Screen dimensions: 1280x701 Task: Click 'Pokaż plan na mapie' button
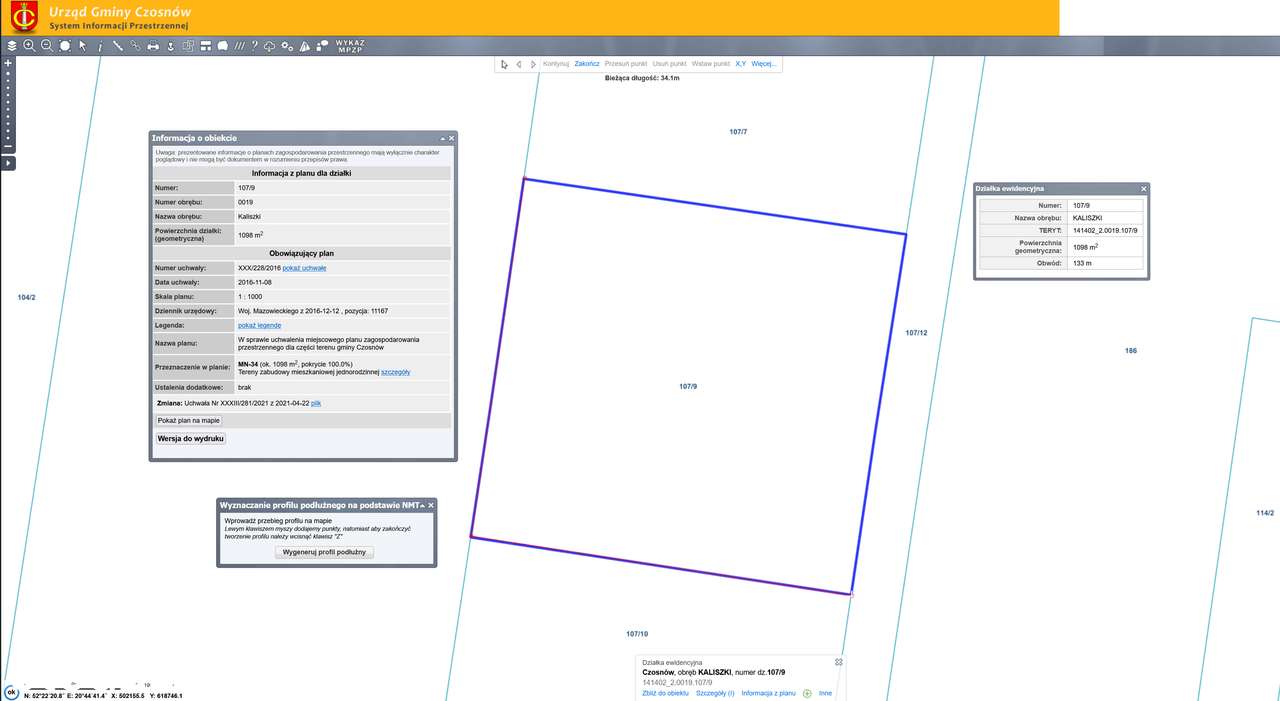[189, 421]
